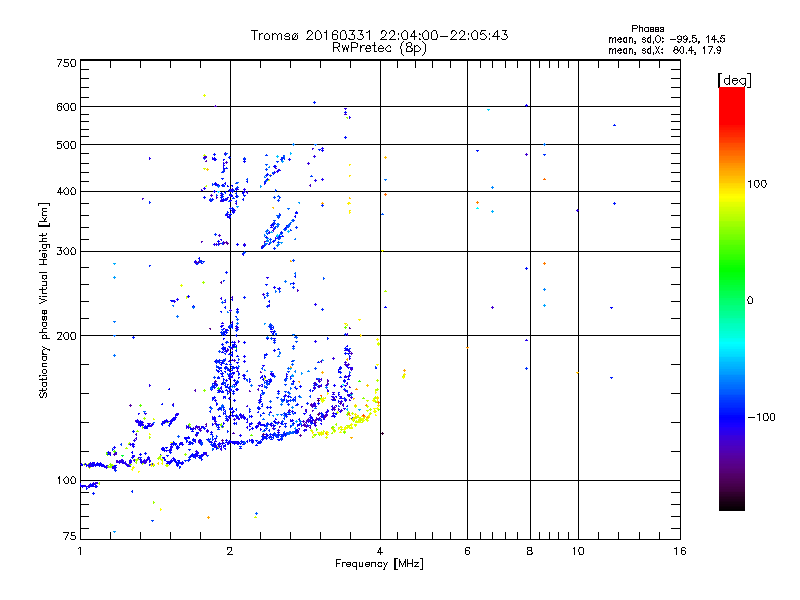This screenshot has width=800, height=600.
Task: Click the y-axis tick label '500'
Action: coord(66,145)
